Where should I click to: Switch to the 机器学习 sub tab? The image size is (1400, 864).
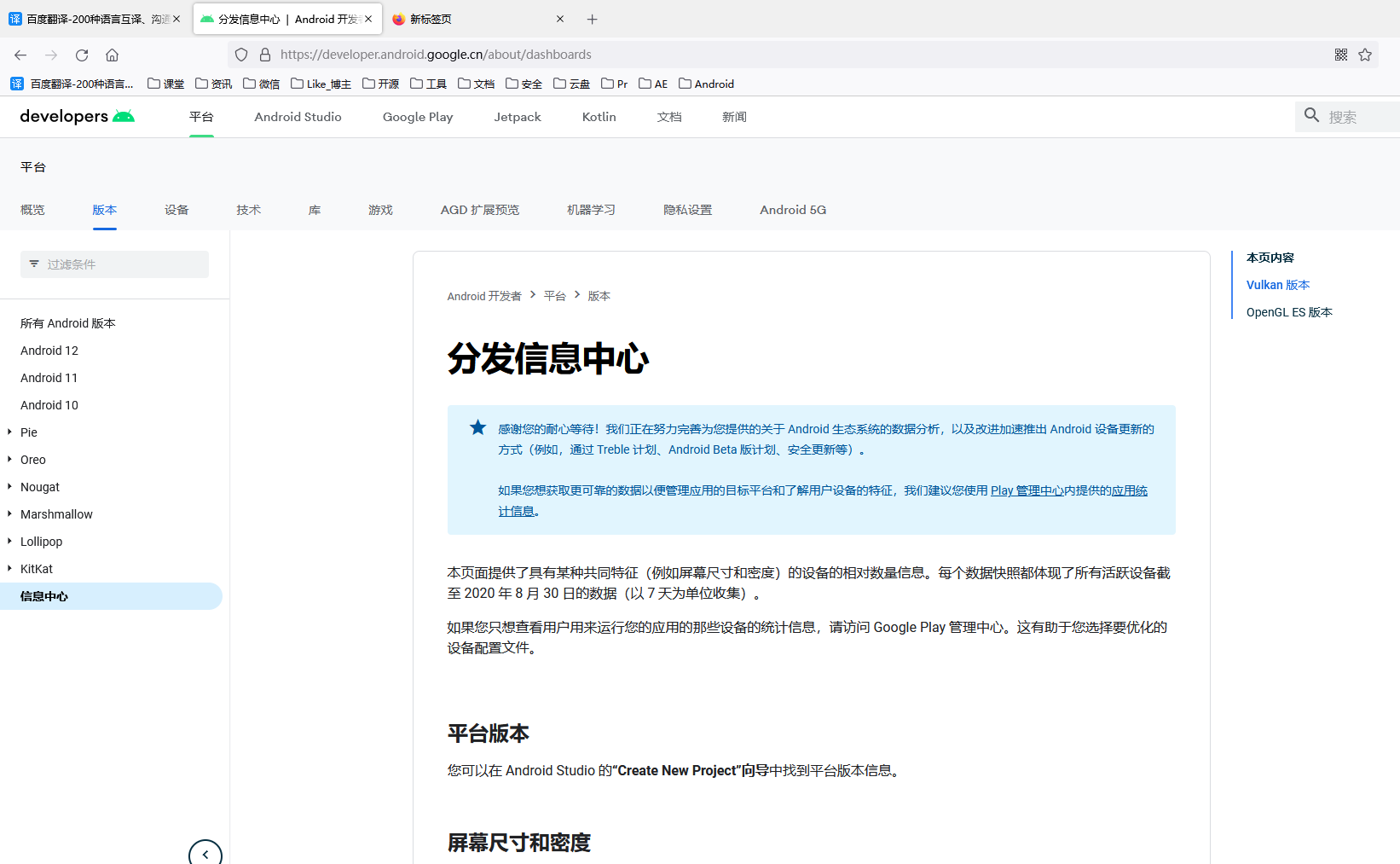(x=591, y=210)
